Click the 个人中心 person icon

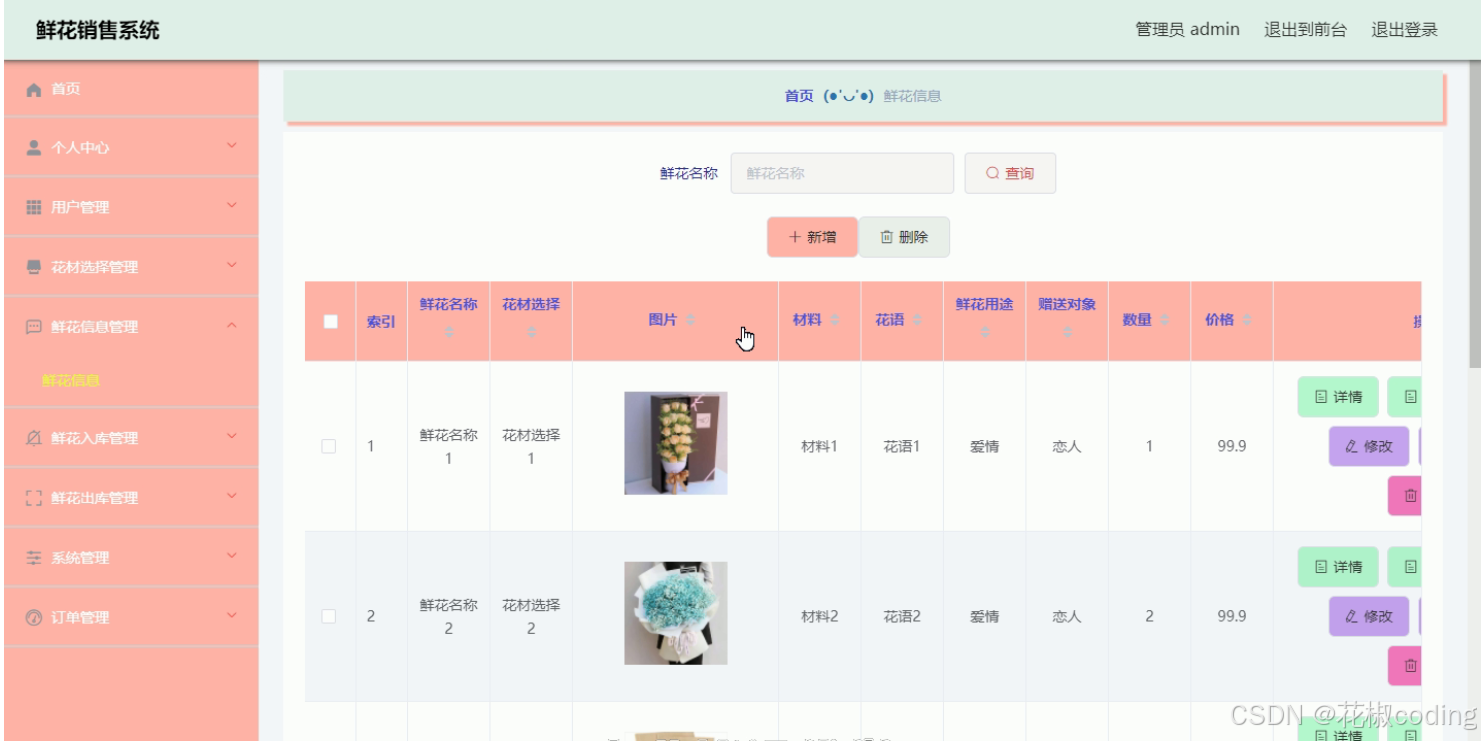click(x=33, y=147)
